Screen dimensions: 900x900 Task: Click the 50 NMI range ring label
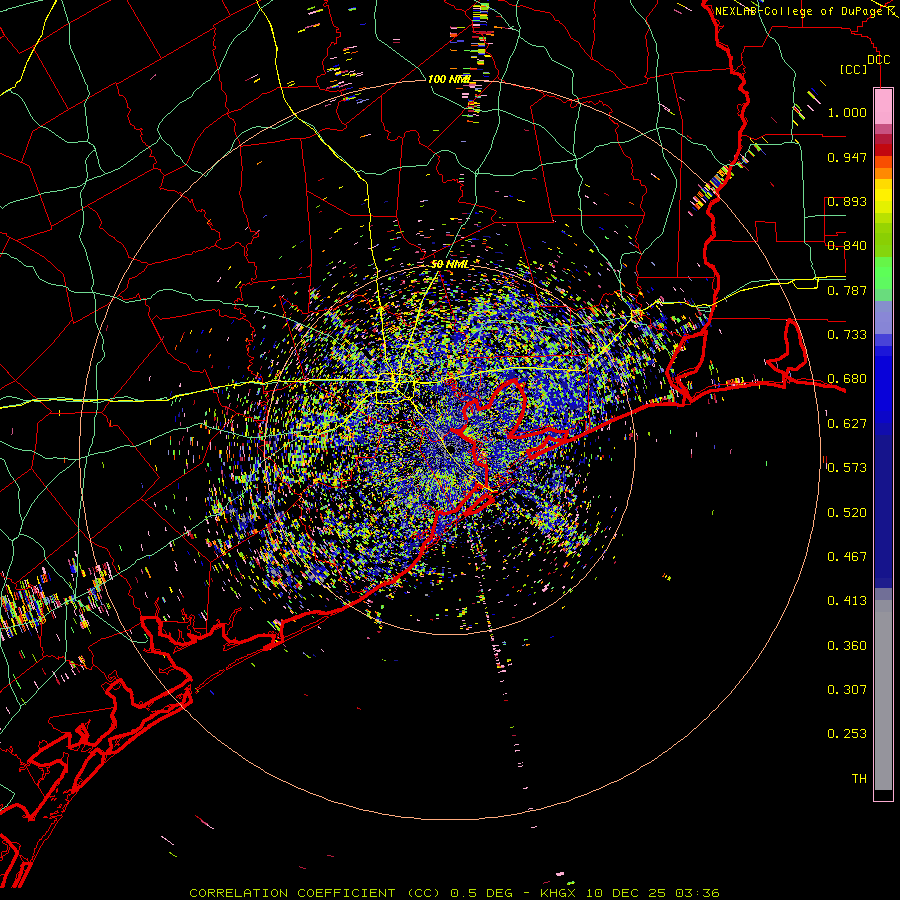pyautogui.click(x=449, y=264)
